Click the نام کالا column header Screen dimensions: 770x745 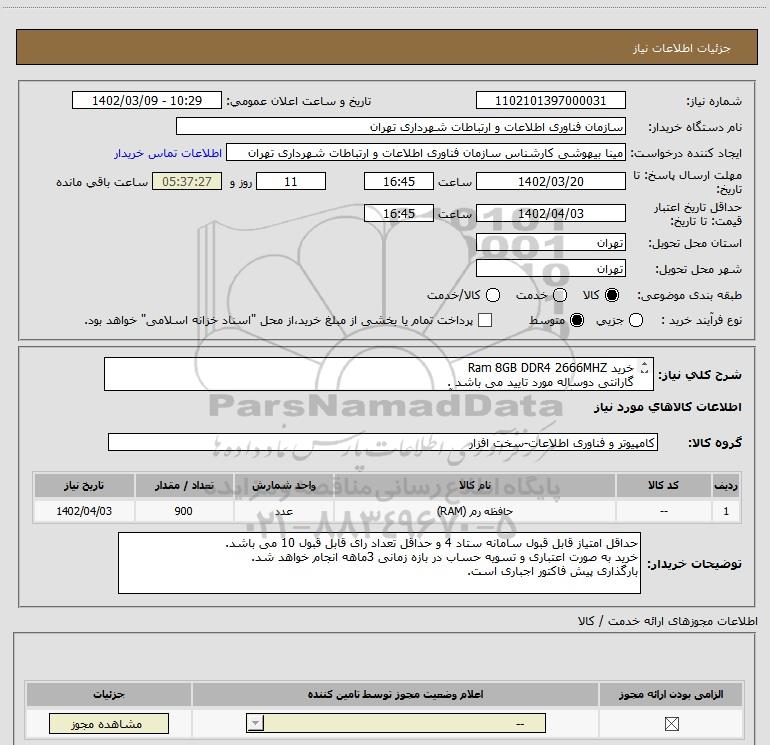click(474, 485)
